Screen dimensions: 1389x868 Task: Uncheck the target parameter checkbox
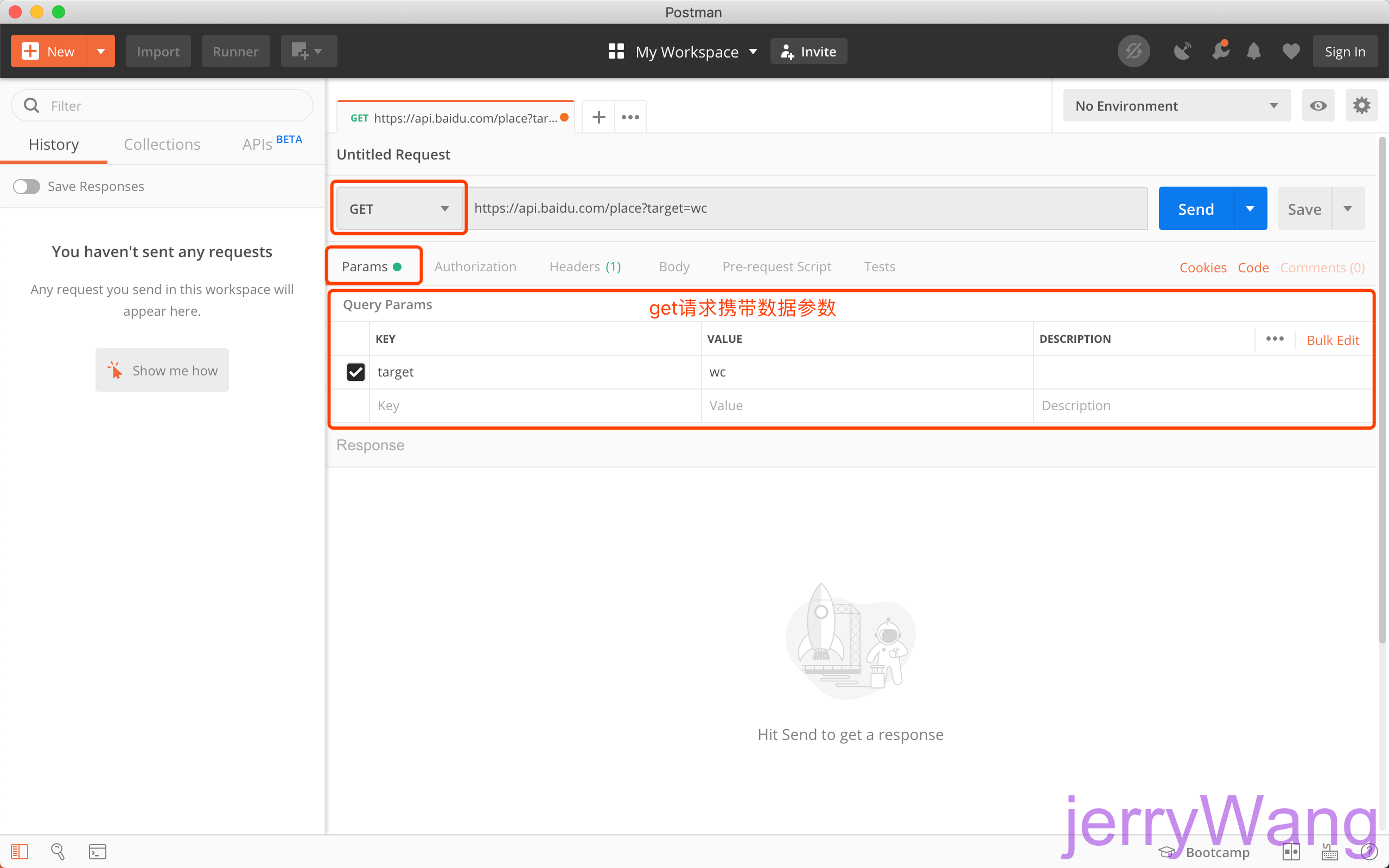pos(356,372)
